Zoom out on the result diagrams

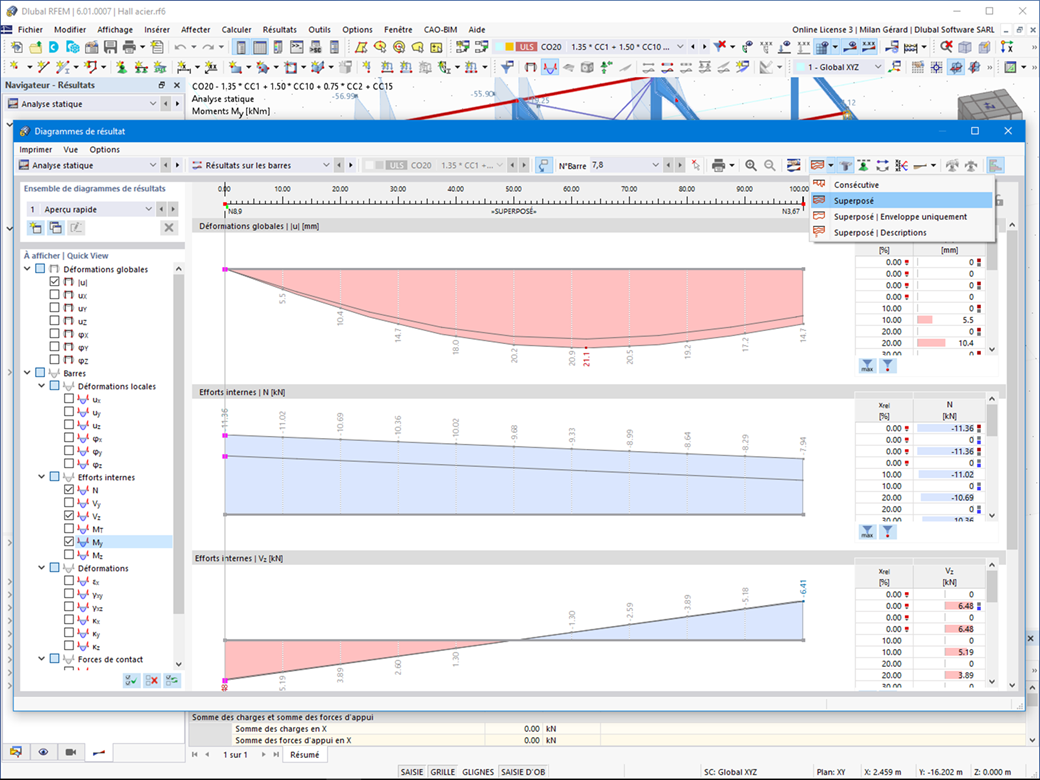pyautogui.click(x=769, y=165)
